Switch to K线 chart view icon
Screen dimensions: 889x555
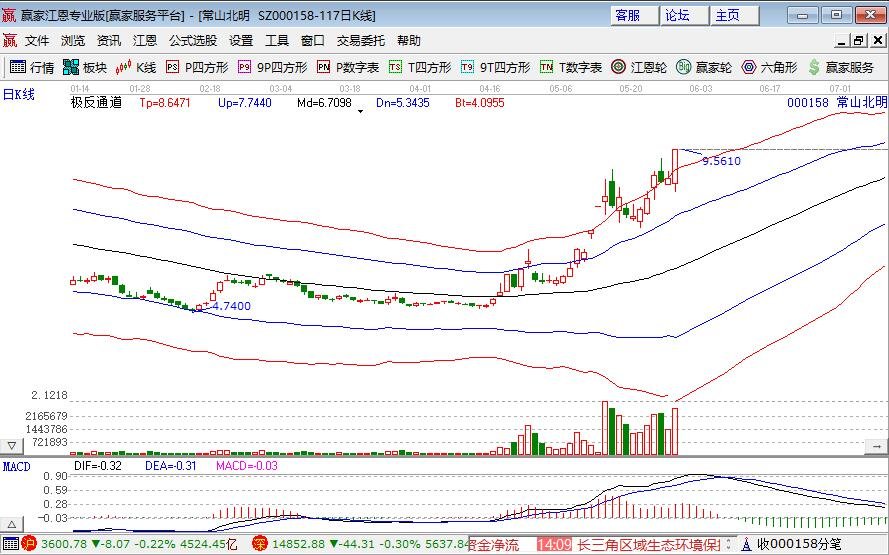coord(136,67)
